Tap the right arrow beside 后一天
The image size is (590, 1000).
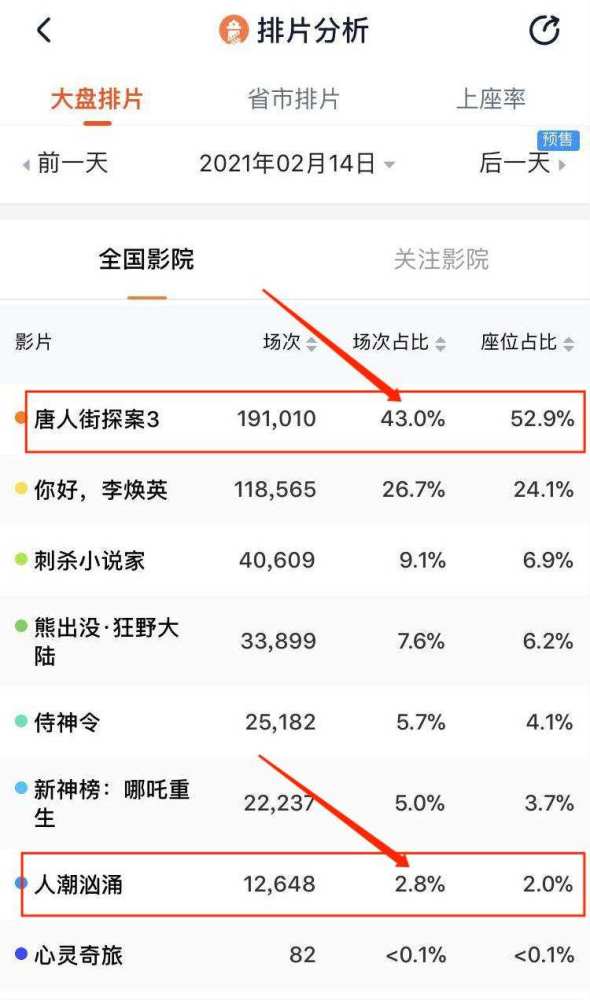click(x=562, y=165)
